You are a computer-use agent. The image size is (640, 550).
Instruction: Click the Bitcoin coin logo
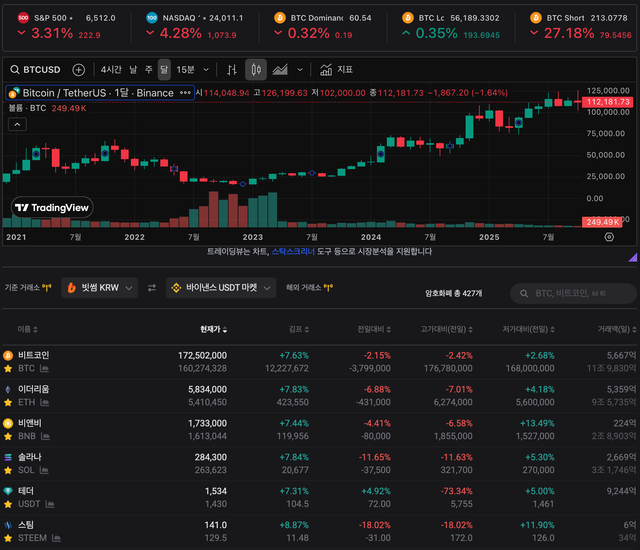8,355
